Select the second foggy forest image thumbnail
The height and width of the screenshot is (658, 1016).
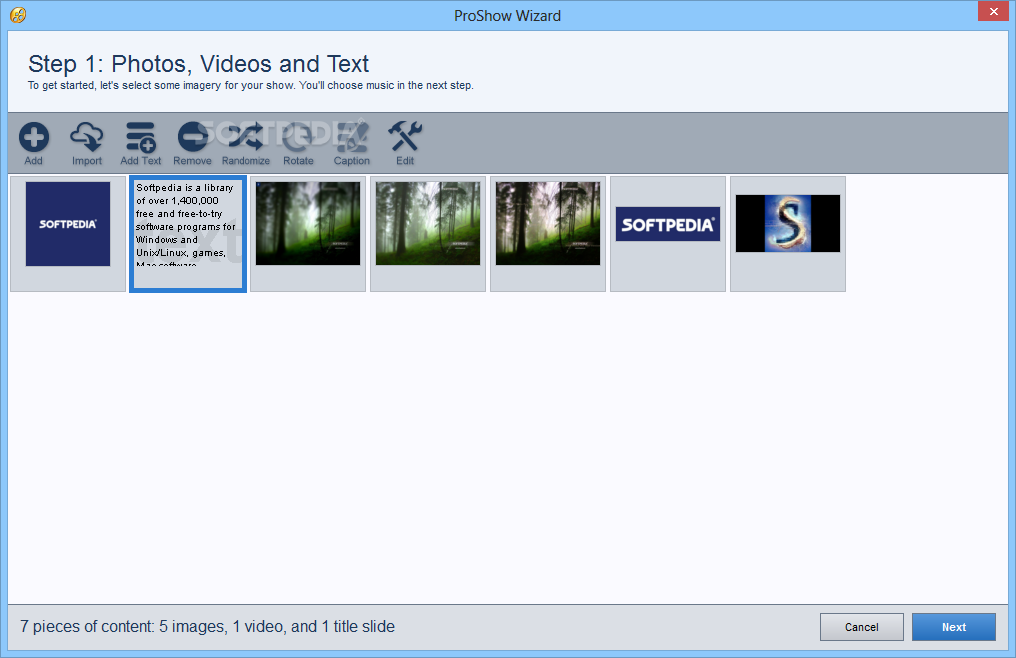coord(428,233)
